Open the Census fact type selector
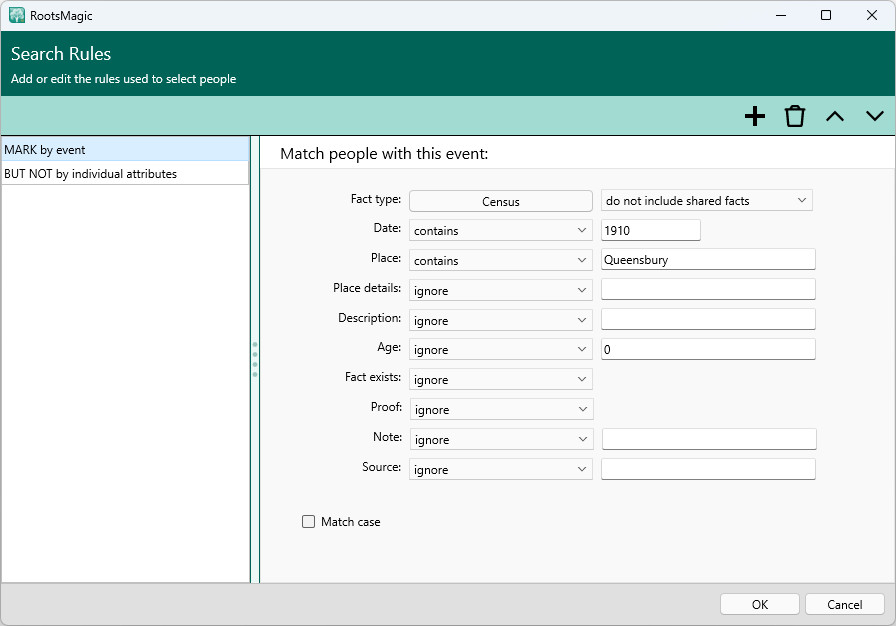The width and height of the screenshot is (896, 626). coord(501,201)
